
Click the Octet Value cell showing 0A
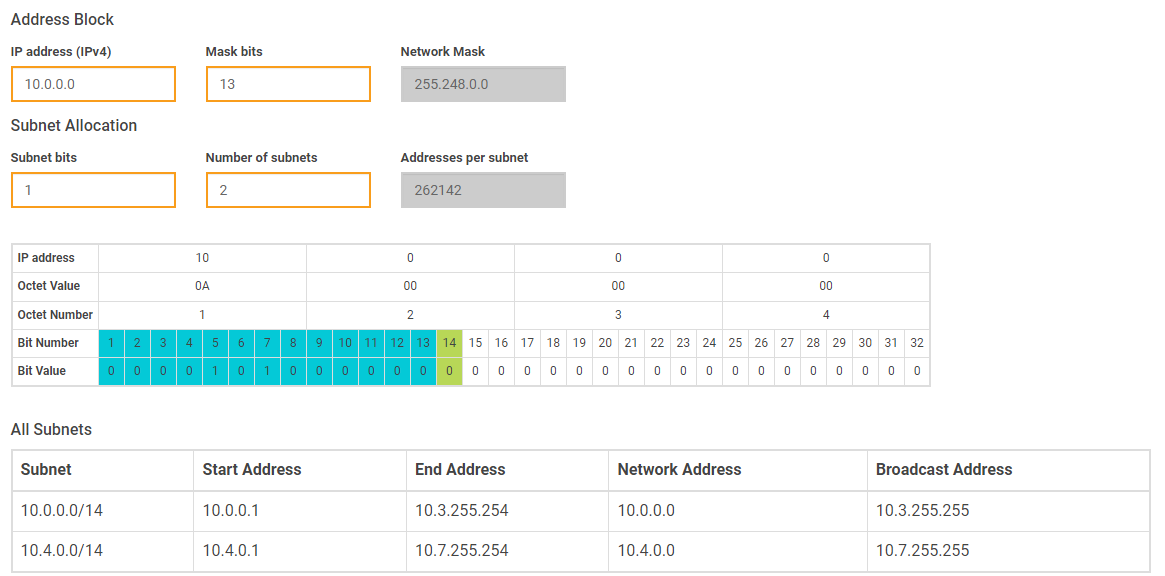(202, 286)
